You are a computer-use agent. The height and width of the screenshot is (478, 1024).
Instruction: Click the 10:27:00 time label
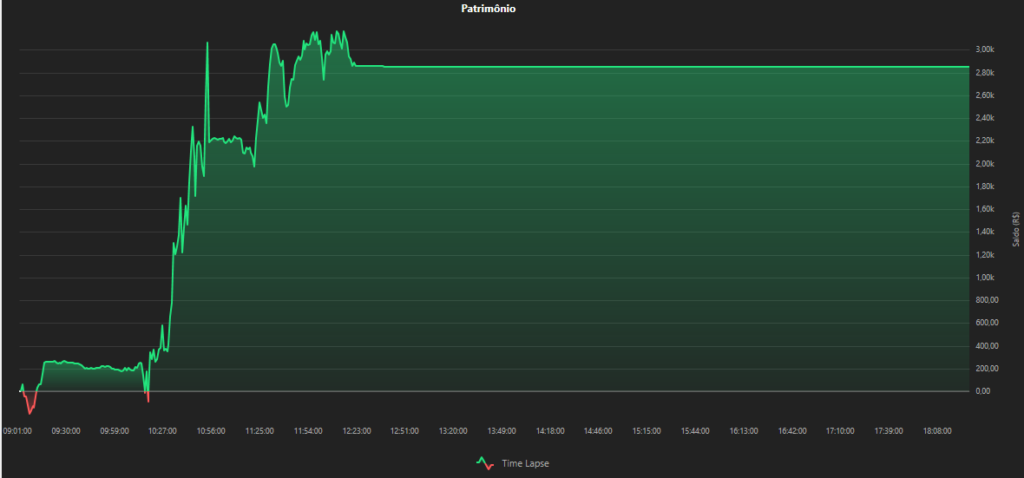[163, 431]
